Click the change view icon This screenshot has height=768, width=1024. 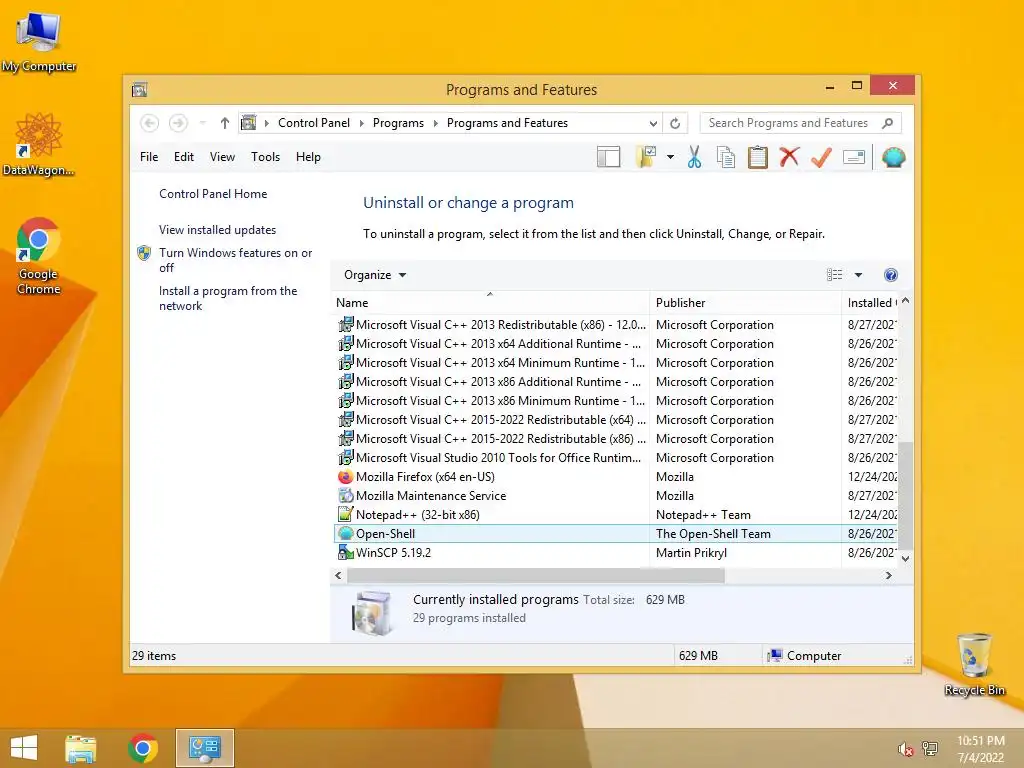(835, 275)
